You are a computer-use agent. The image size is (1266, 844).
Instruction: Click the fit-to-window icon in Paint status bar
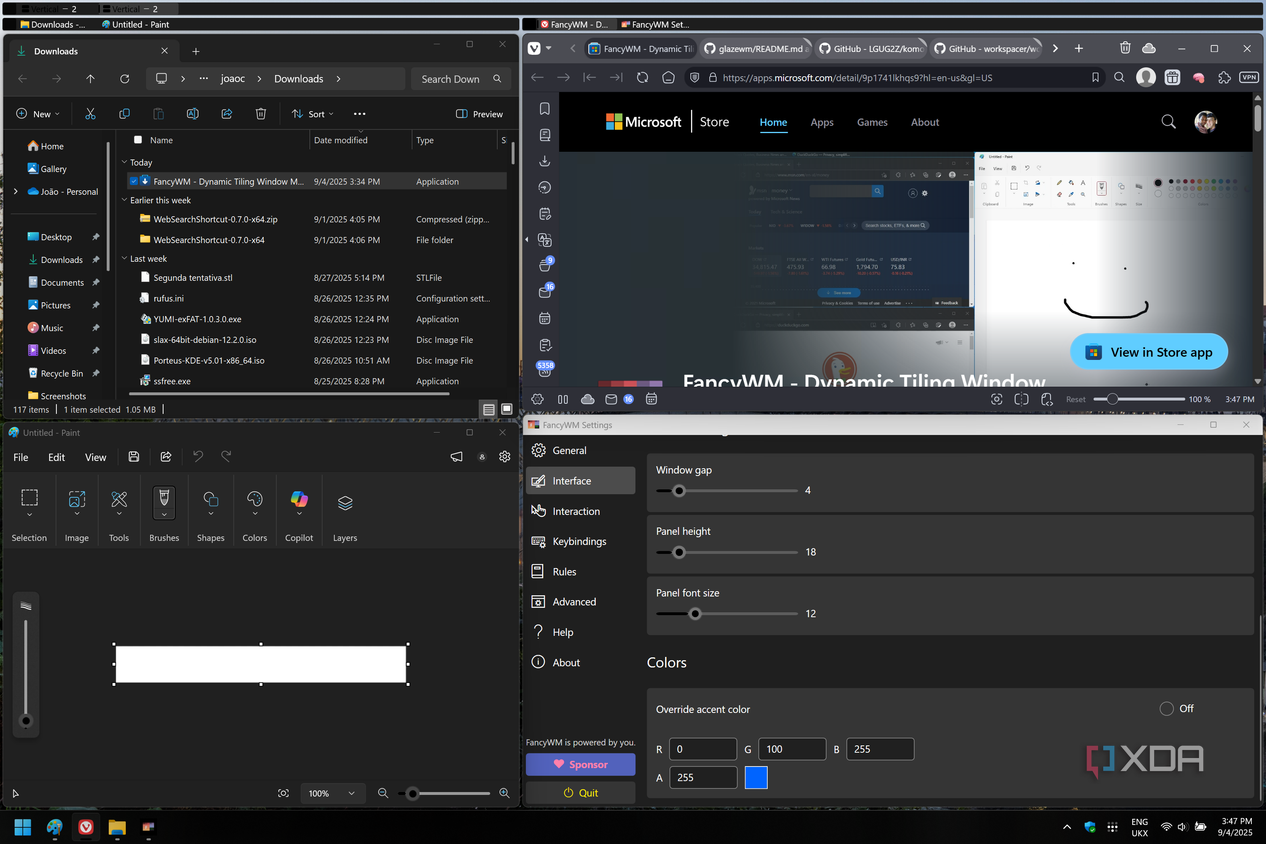(x=284, y=793)
